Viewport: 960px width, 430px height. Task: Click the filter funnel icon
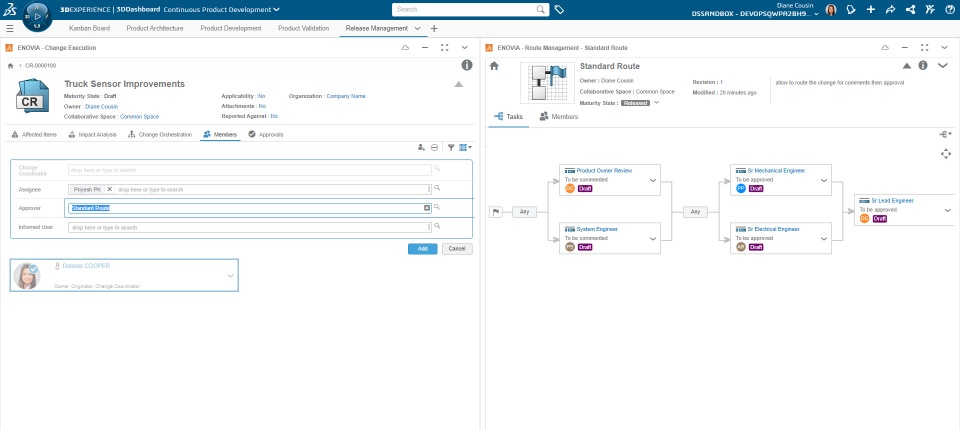[x=451, y=148]
